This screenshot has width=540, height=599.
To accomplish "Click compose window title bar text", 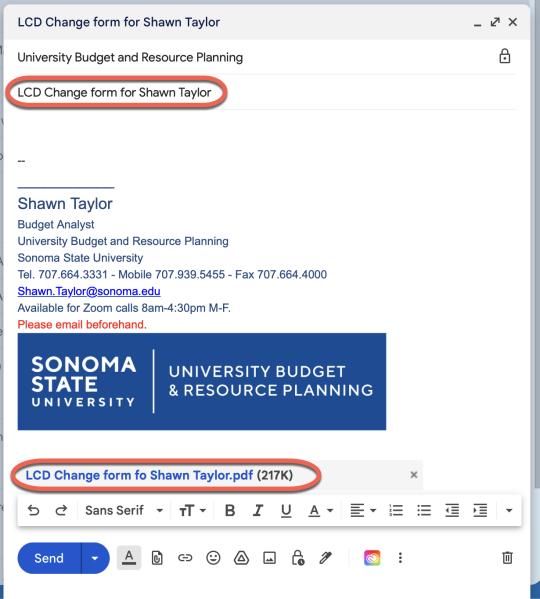I will click(119, 22).
